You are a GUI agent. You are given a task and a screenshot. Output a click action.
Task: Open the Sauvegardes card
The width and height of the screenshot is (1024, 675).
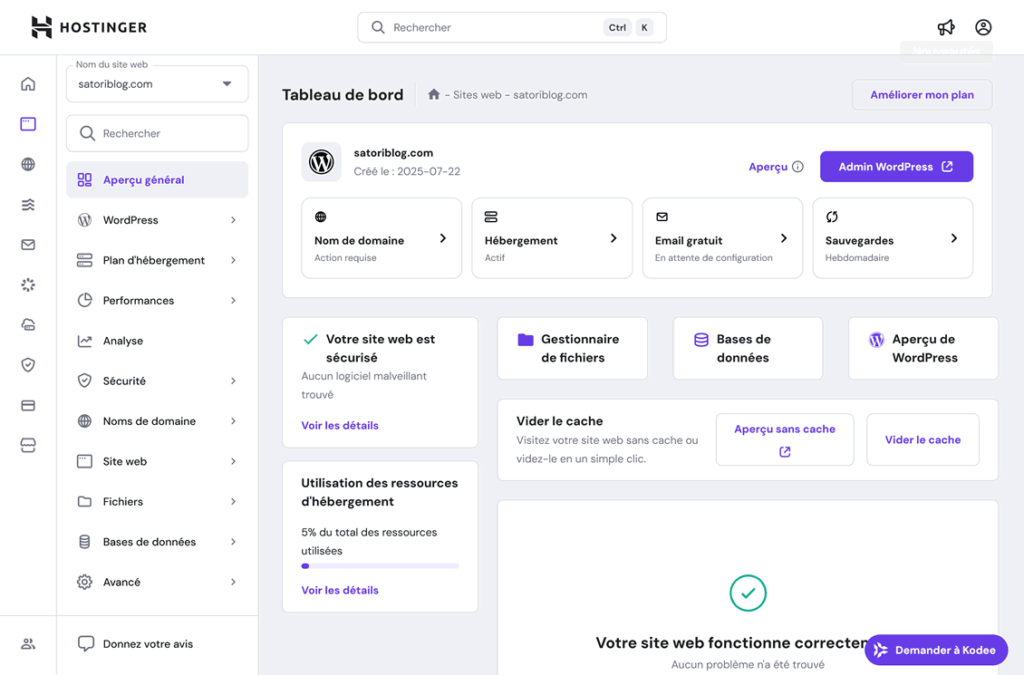click(893, 238)
